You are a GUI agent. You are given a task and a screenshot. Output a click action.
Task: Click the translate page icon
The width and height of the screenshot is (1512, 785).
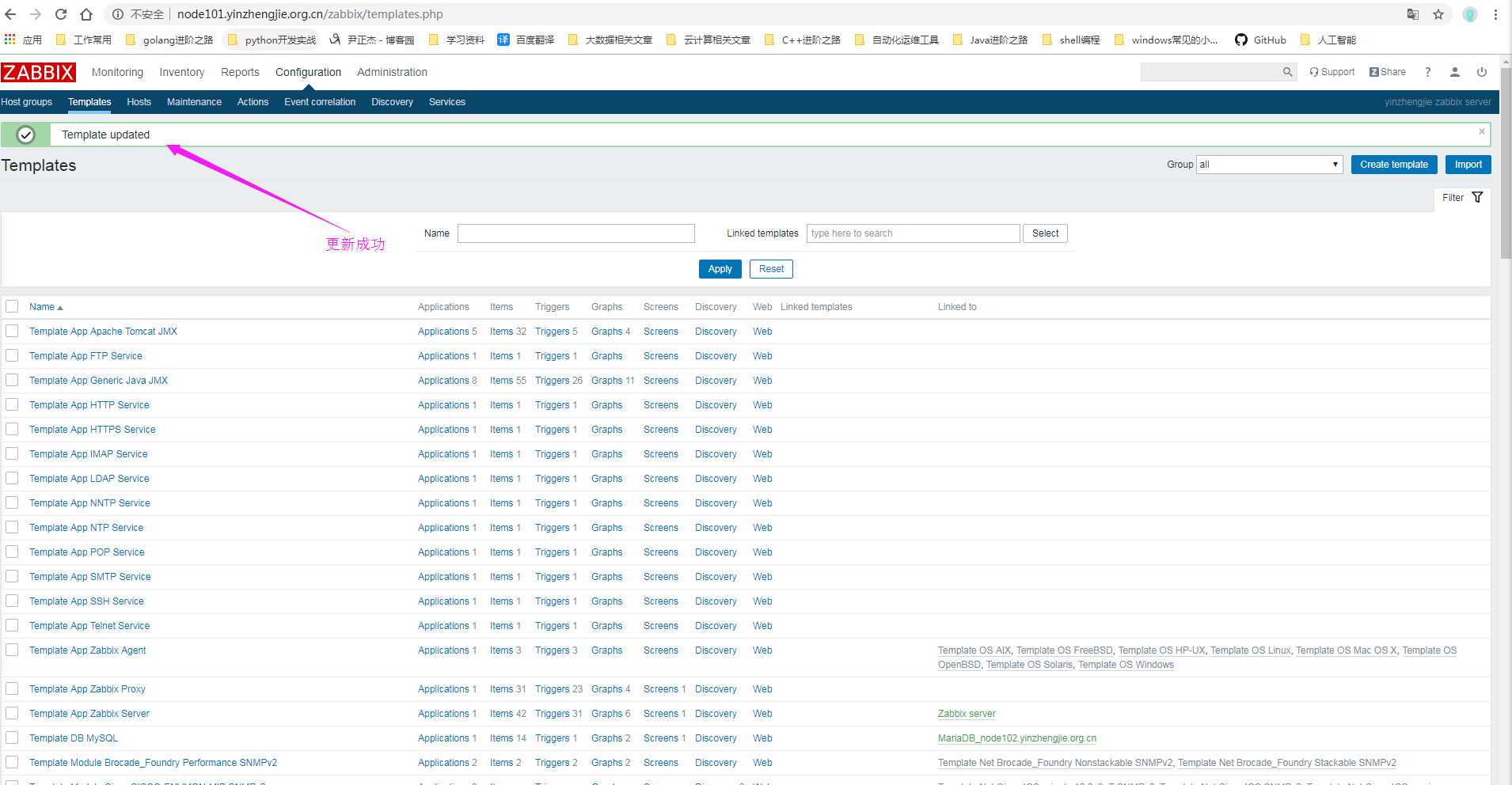(1413, 14)
